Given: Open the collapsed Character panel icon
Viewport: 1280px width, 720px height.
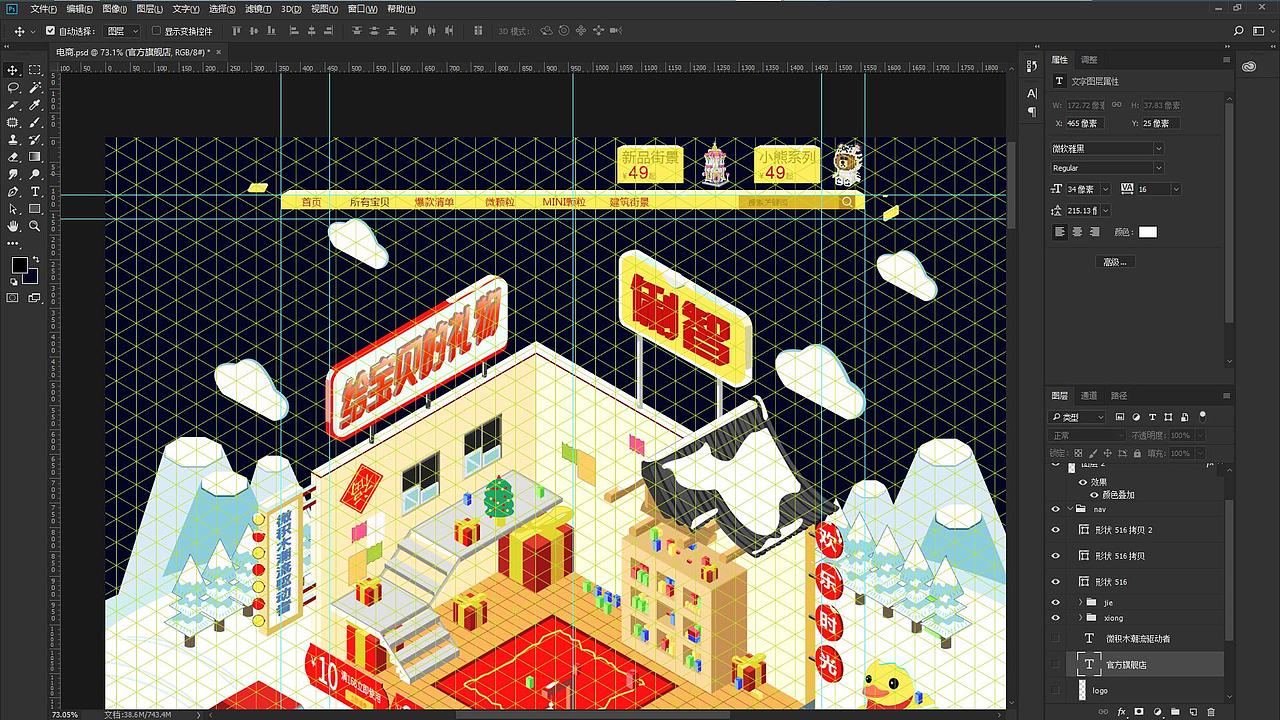Looking at the screenshot, I should [1032, 93].
